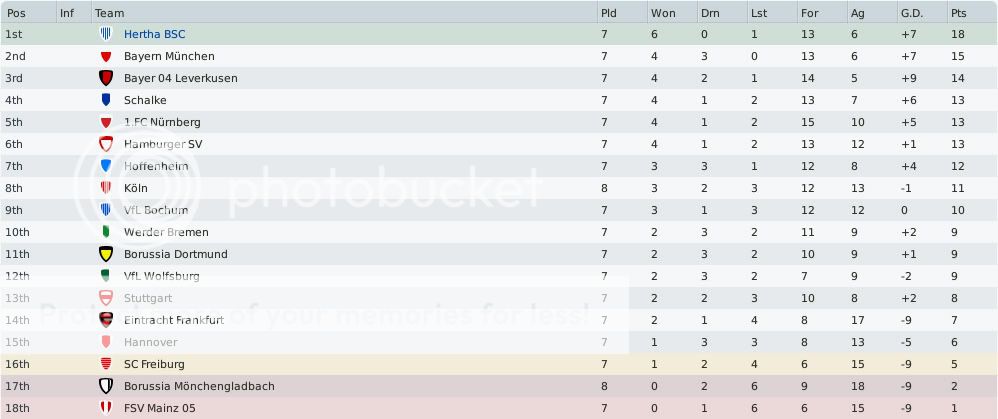Screen dimensions: 998x419
Task: Click the Bayern München club badge
Action: coord(106,56)
